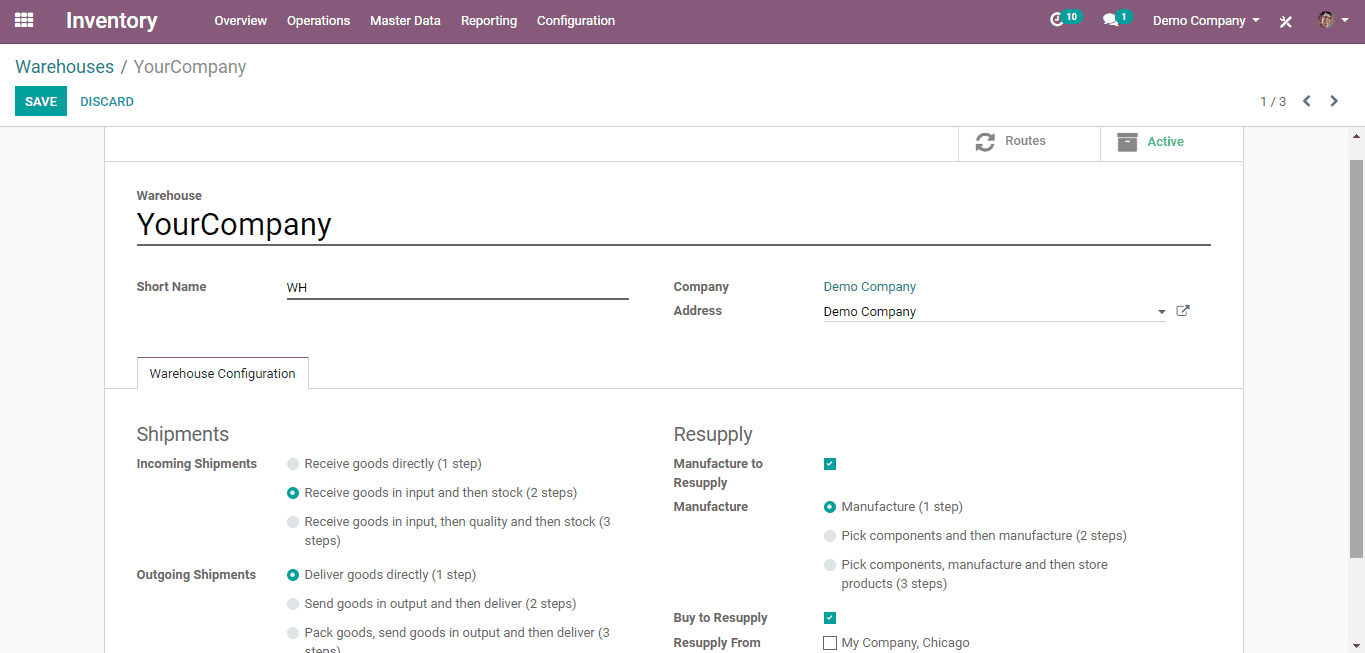Image resolution: width=1365 pixels, height=653 pixels.
Task: Select Manufacture (1 step) option
Action: click(x=830, y=507)
